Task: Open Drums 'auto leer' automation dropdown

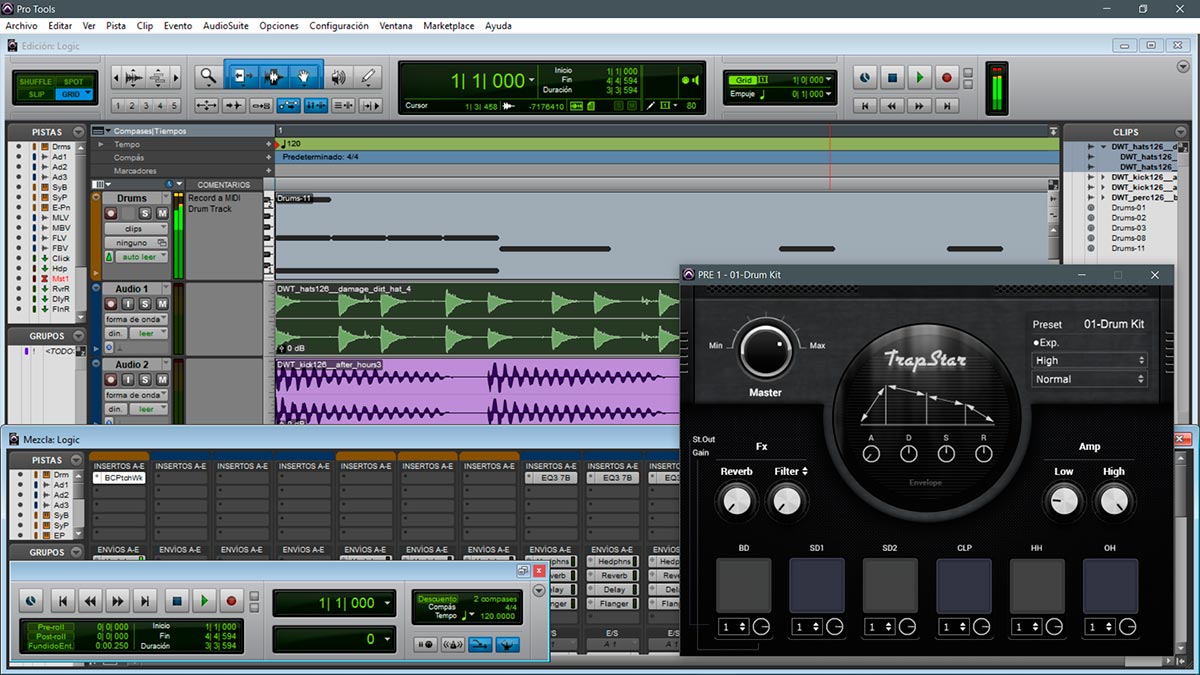Action: tap(142, 257)
